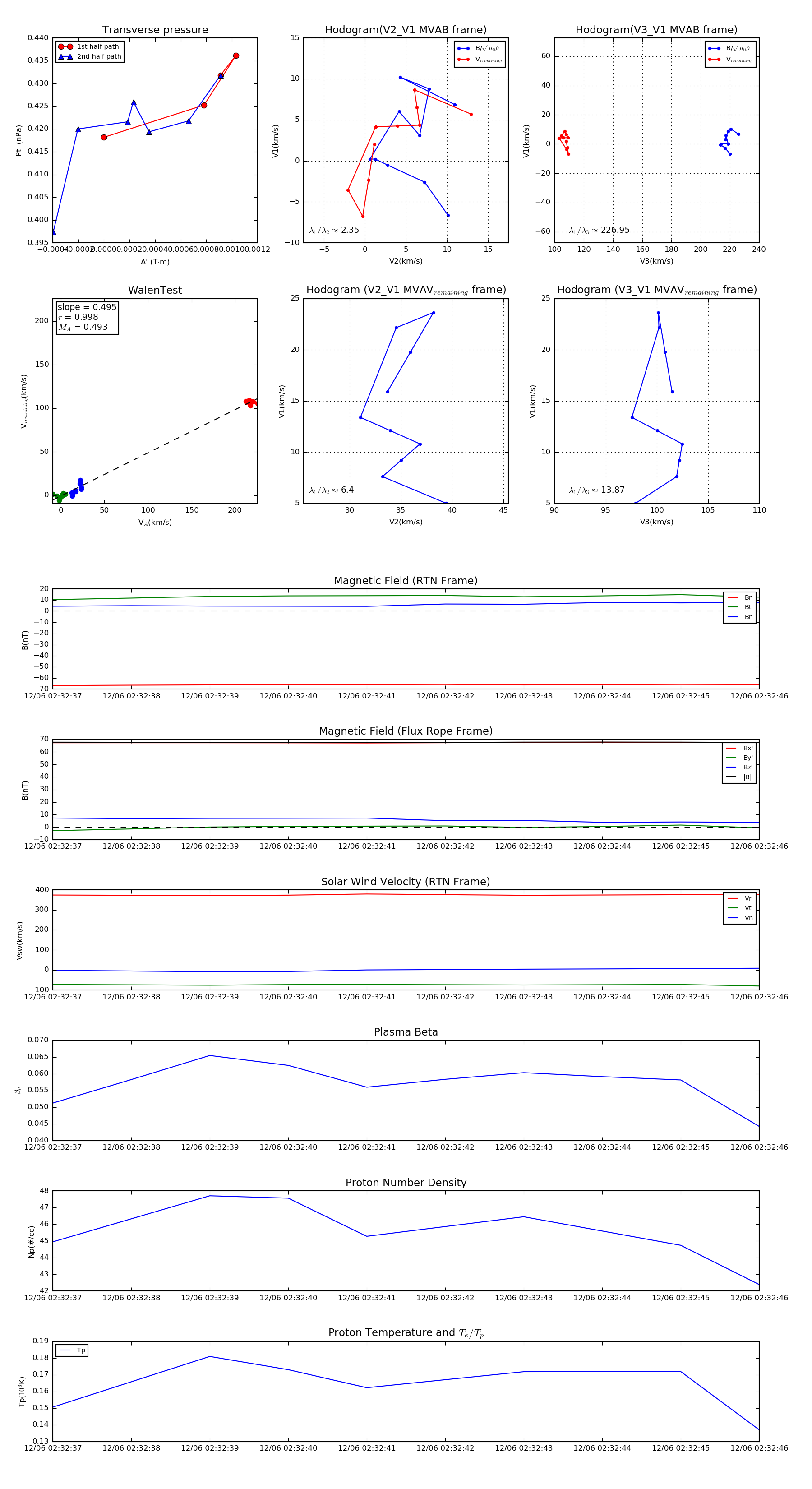Image resolution: width=812 pixels, height=1489 pixels.
Task: Click the 'Hodogram (V2_V1 MVAV remaining frame)' title
Action: [406, 290]
